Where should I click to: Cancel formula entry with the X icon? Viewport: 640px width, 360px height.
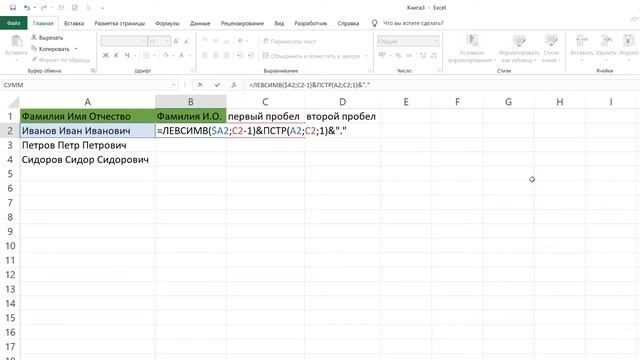(200, 85)
